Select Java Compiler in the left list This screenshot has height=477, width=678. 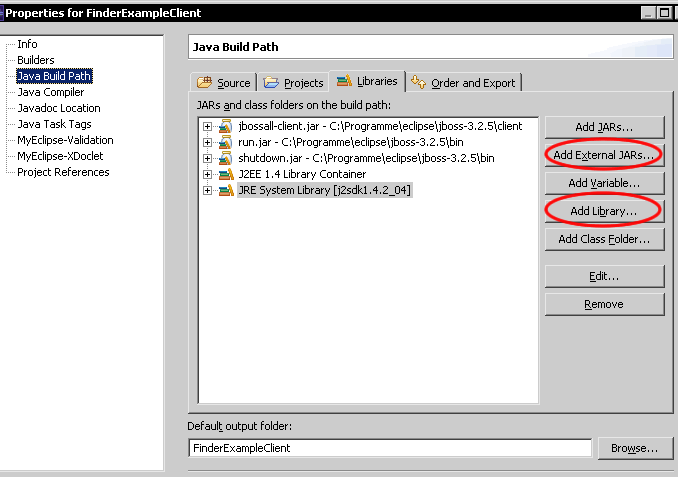click(x=50, y=92)
